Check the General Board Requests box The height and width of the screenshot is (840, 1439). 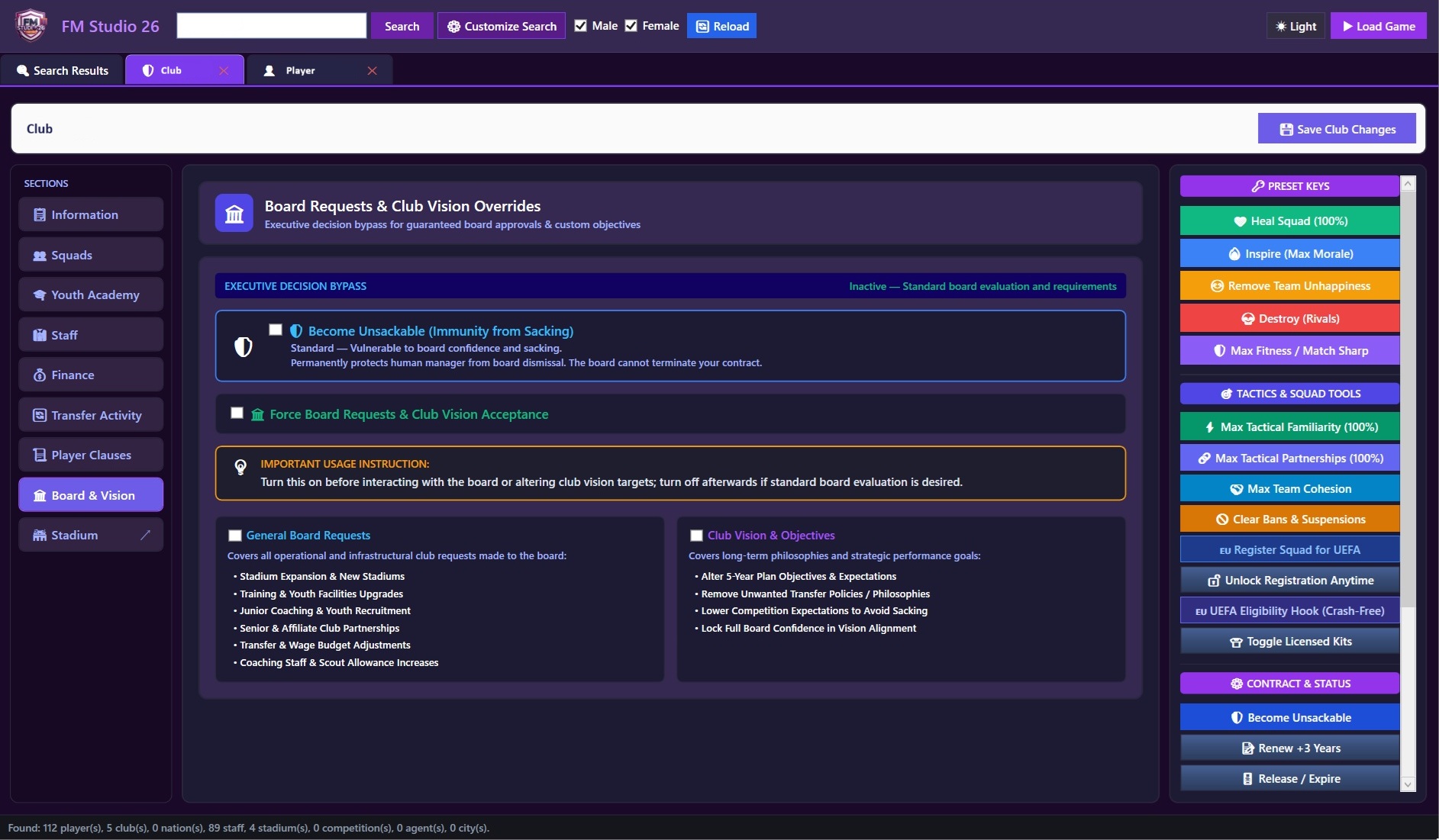pyautogui.click(x=235, y=536)
